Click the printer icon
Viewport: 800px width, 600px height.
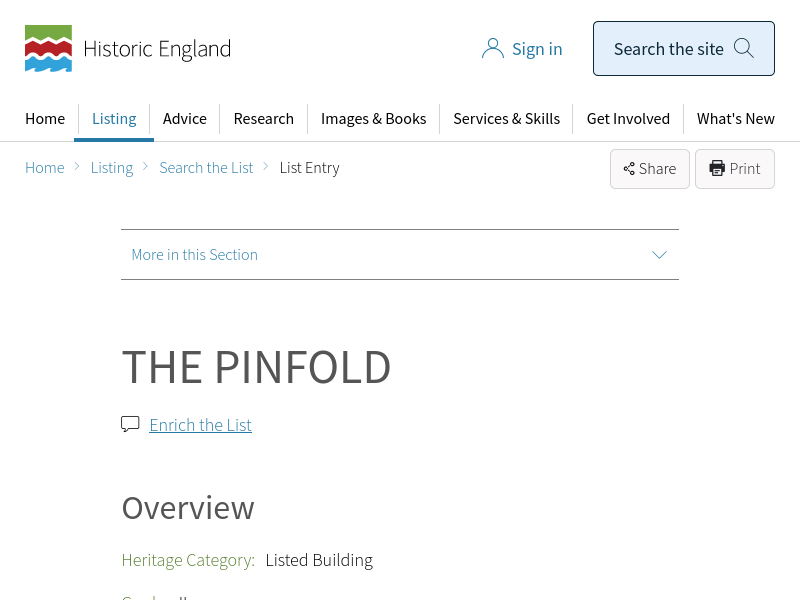pyautogui.click(x=717, y=169)
